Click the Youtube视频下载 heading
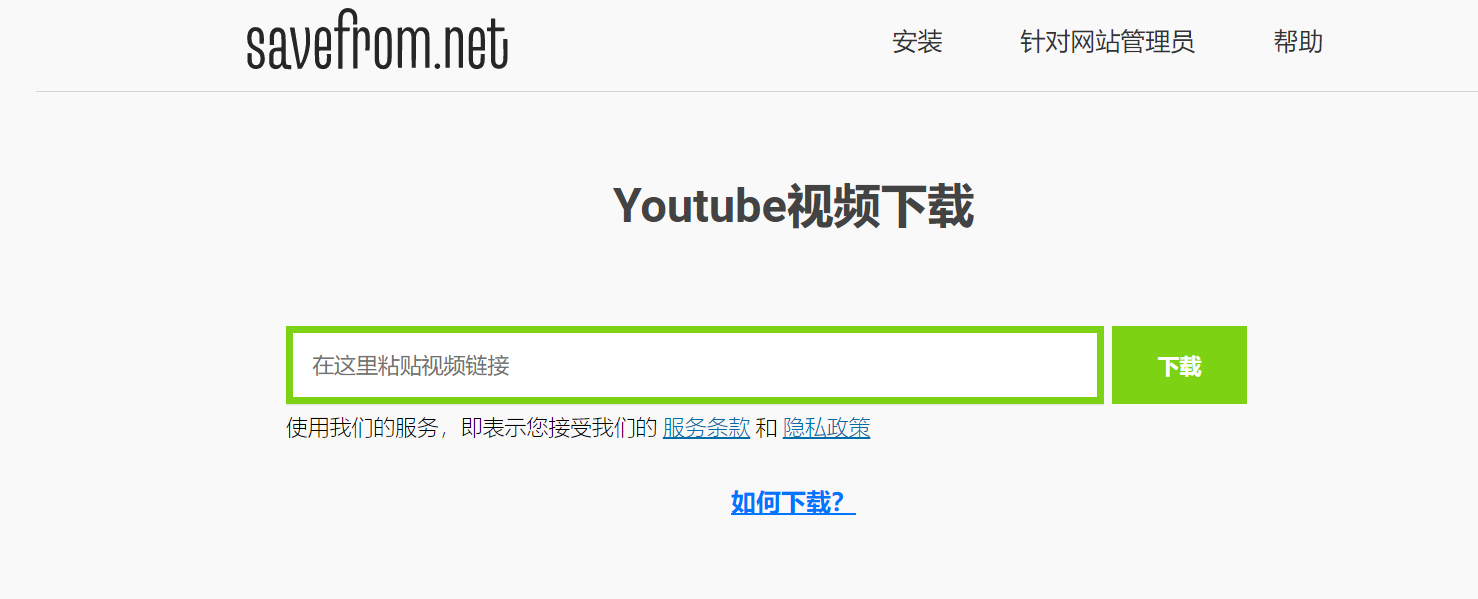The image size is (1478, 599). point(793,207)
